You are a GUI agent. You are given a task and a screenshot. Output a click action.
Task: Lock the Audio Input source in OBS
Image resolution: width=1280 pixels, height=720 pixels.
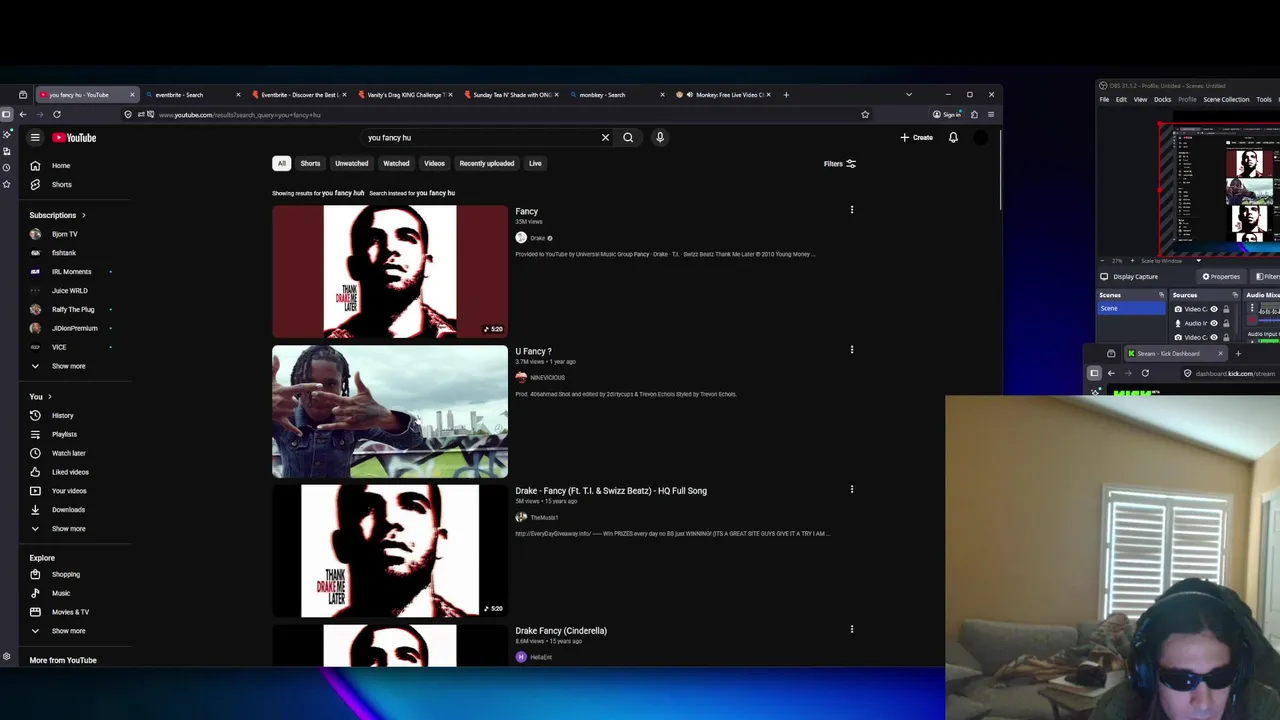[x=1226, y=323]
